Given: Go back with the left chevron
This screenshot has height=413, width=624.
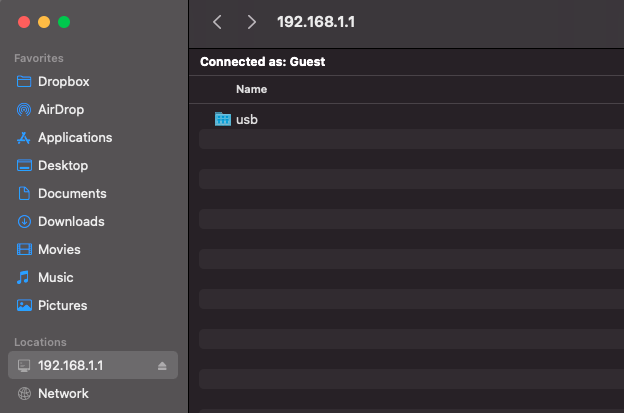Looking at the screenshot, I should click(x=217, y=22).
